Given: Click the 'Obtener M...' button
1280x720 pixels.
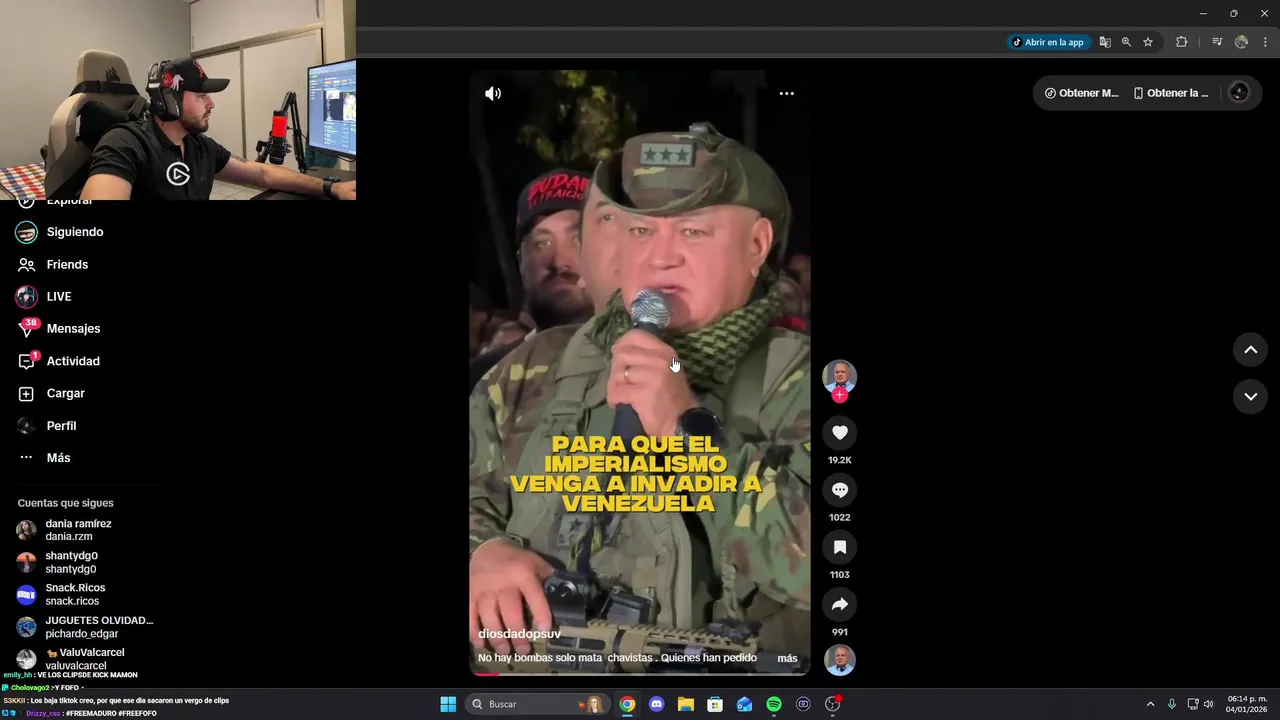Looking at the screenshot, I should [x=1082, y=93].
